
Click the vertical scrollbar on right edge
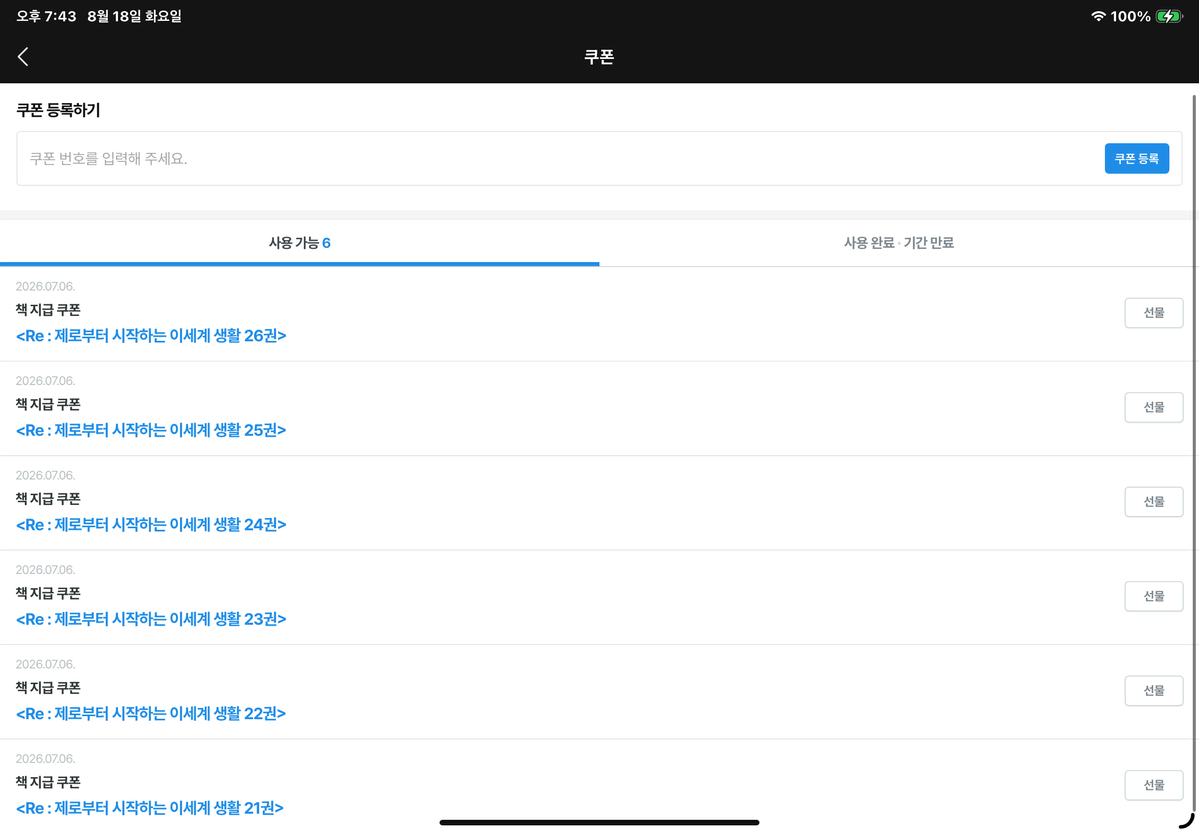click(x=1194, y=451)
